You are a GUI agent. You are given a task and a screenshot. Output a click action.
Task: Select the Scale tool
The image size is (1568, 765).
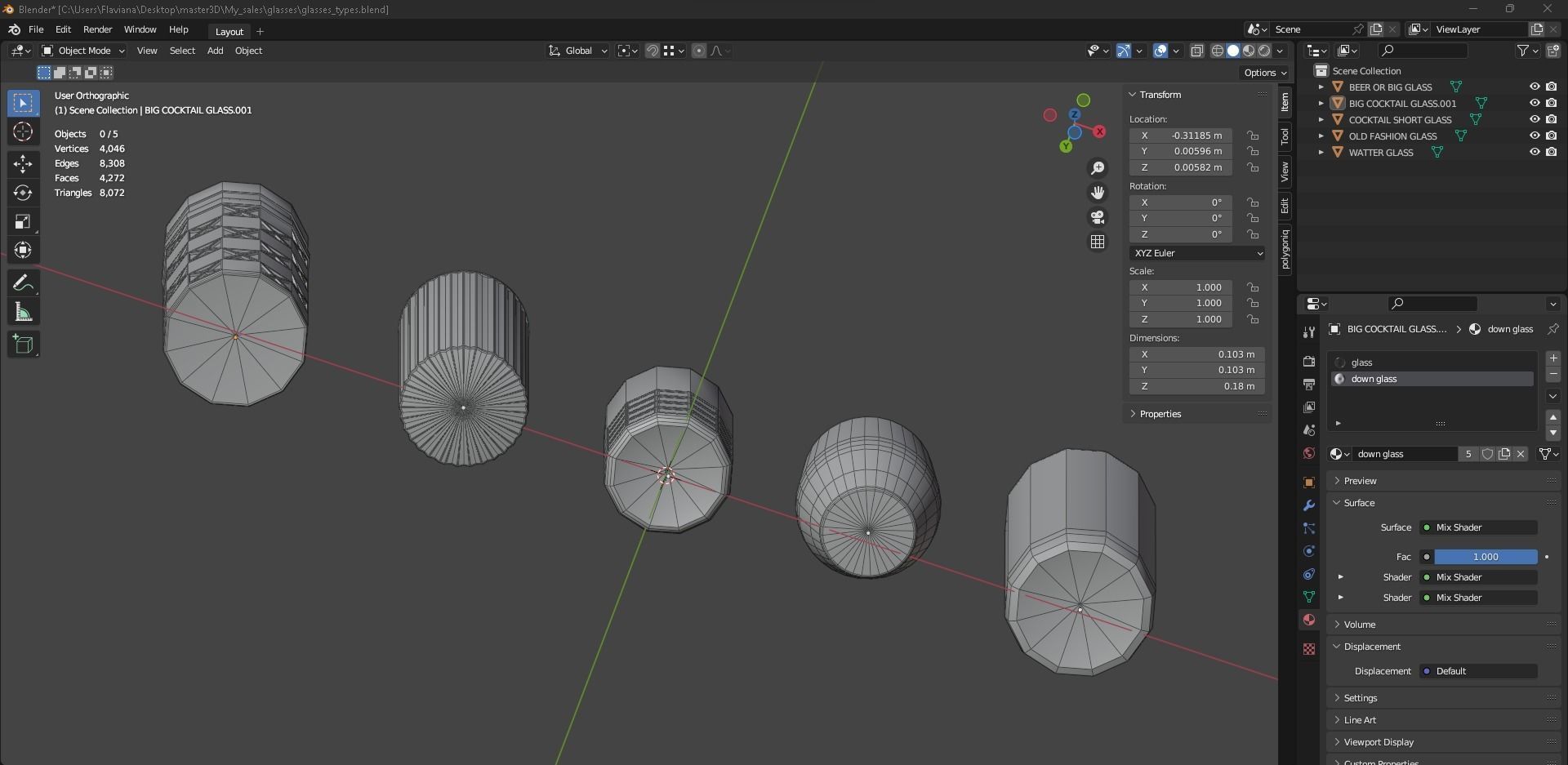click(x=23, y=221)
